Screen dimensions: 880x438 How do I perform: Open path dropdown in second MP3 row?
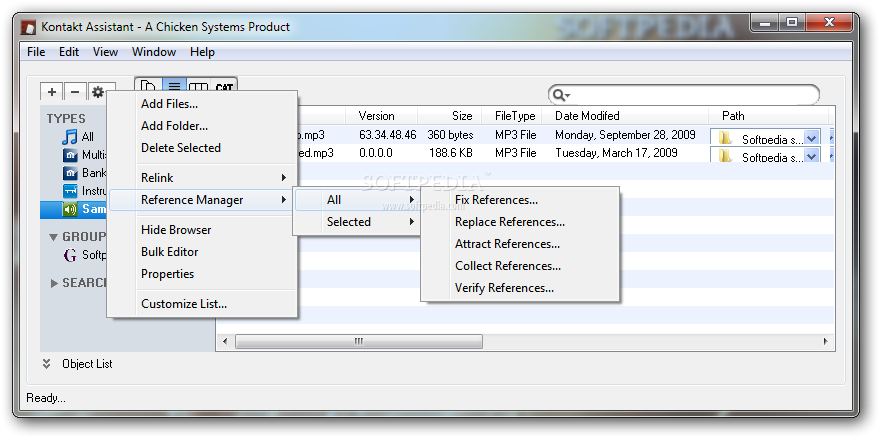pyautogui.click(x=811, y=156)
